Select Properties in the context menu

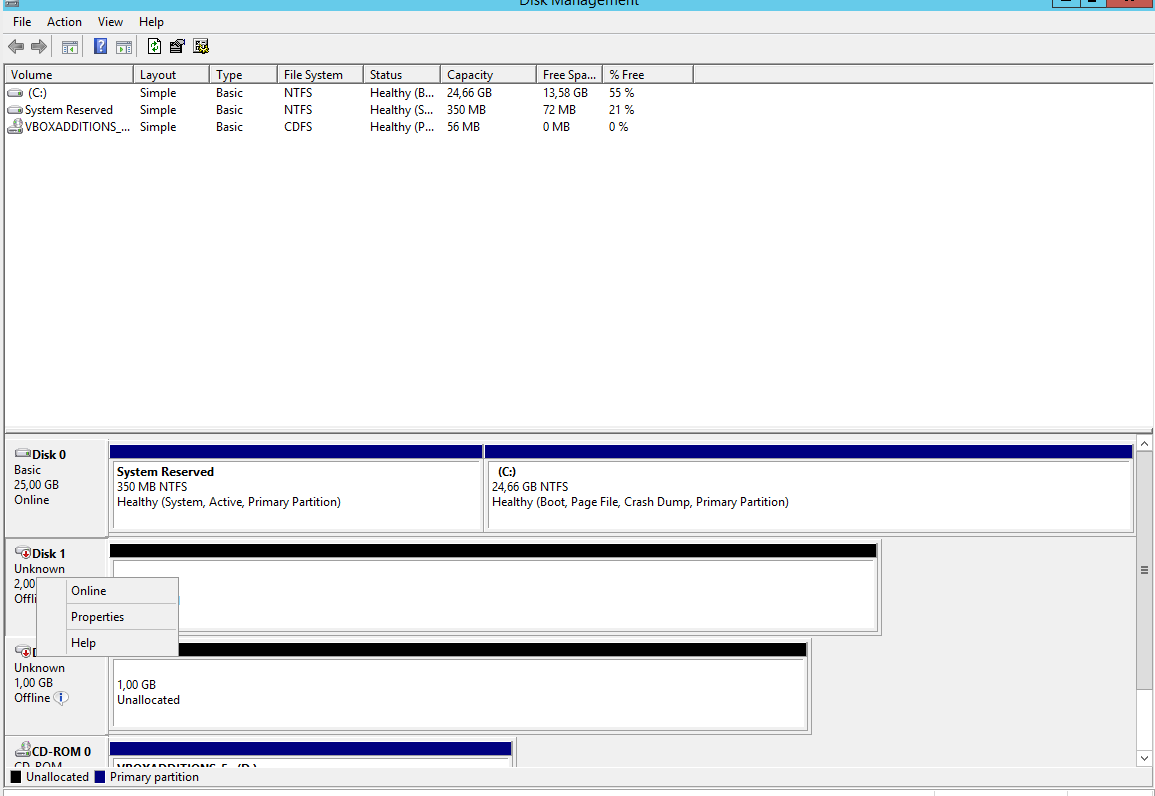97,617
